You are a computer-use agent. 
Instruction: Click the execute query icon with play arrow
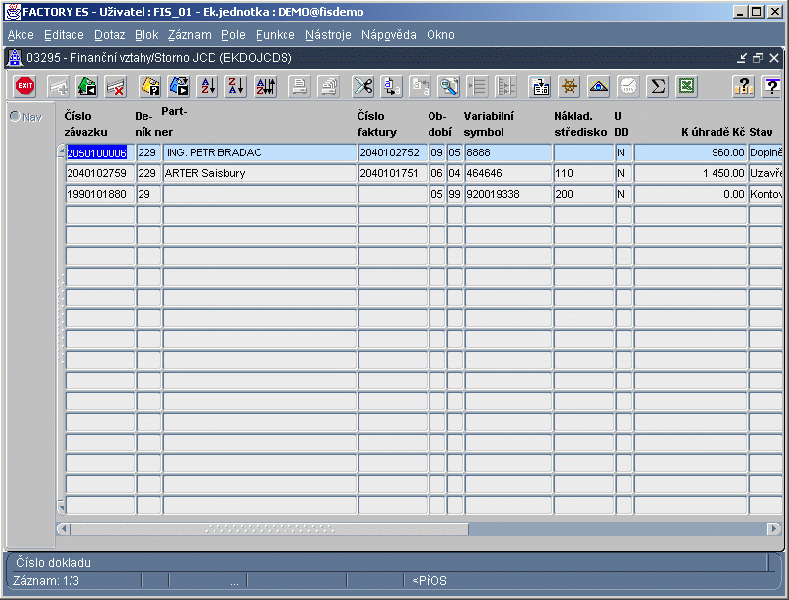click(x=179, y=86)
